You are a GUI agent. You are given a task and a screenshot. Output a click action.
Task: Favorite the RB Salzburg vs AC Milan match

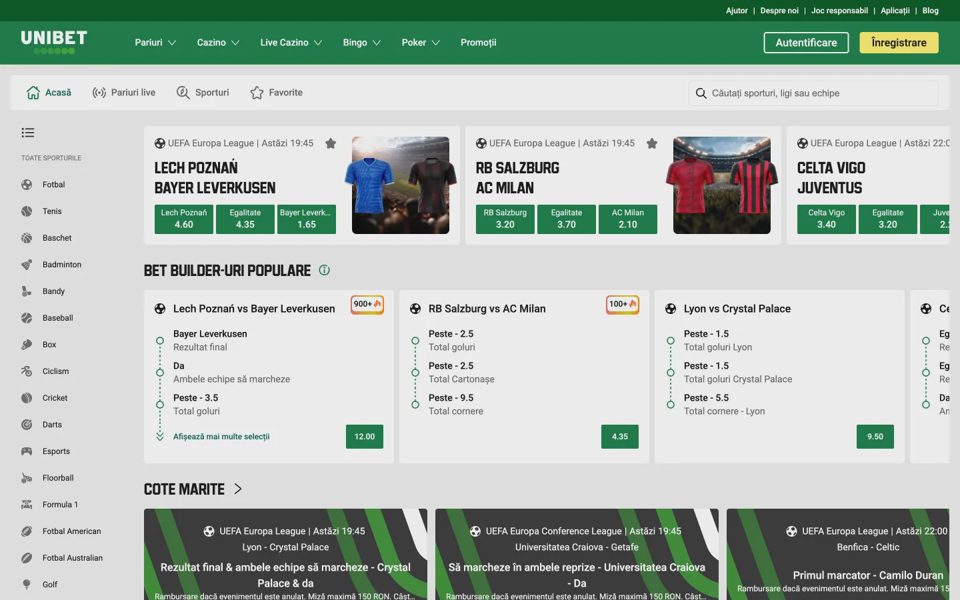pos(652,143)
